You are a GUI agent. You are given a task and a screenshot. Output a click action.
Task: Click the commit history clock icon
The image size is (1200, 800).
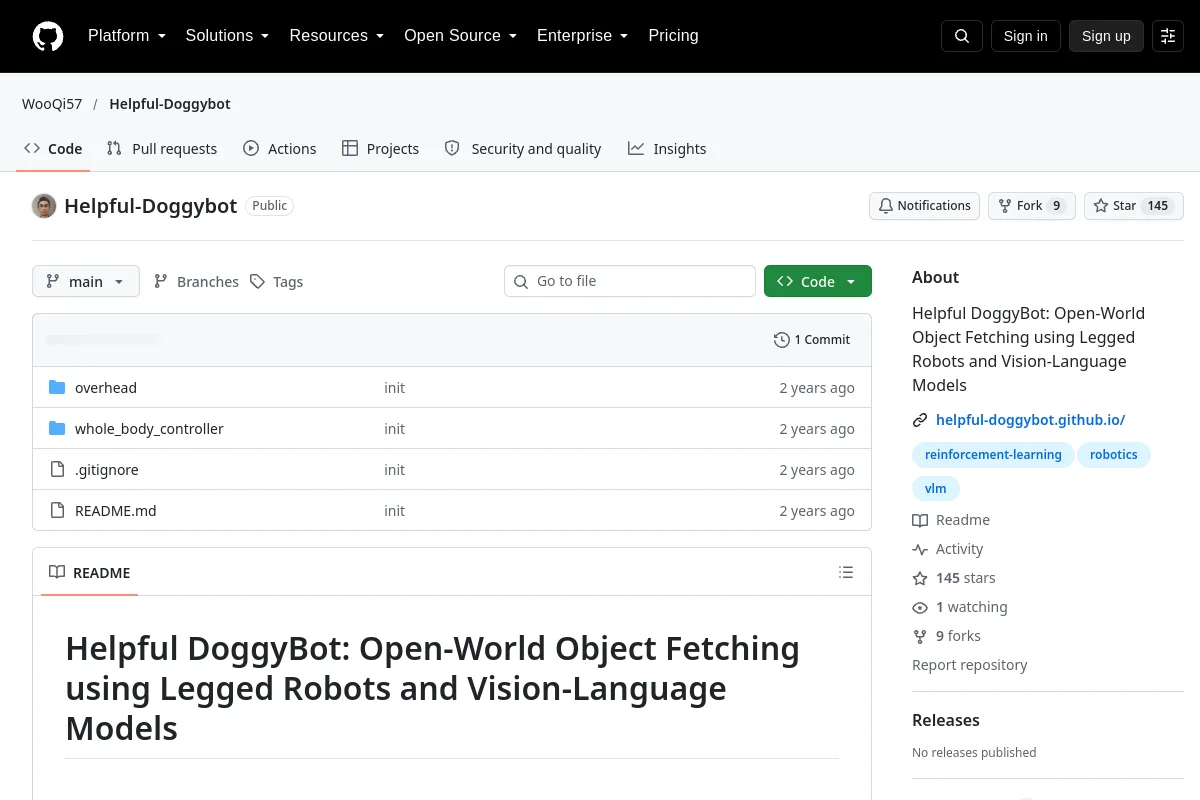(x=782, y=340)
